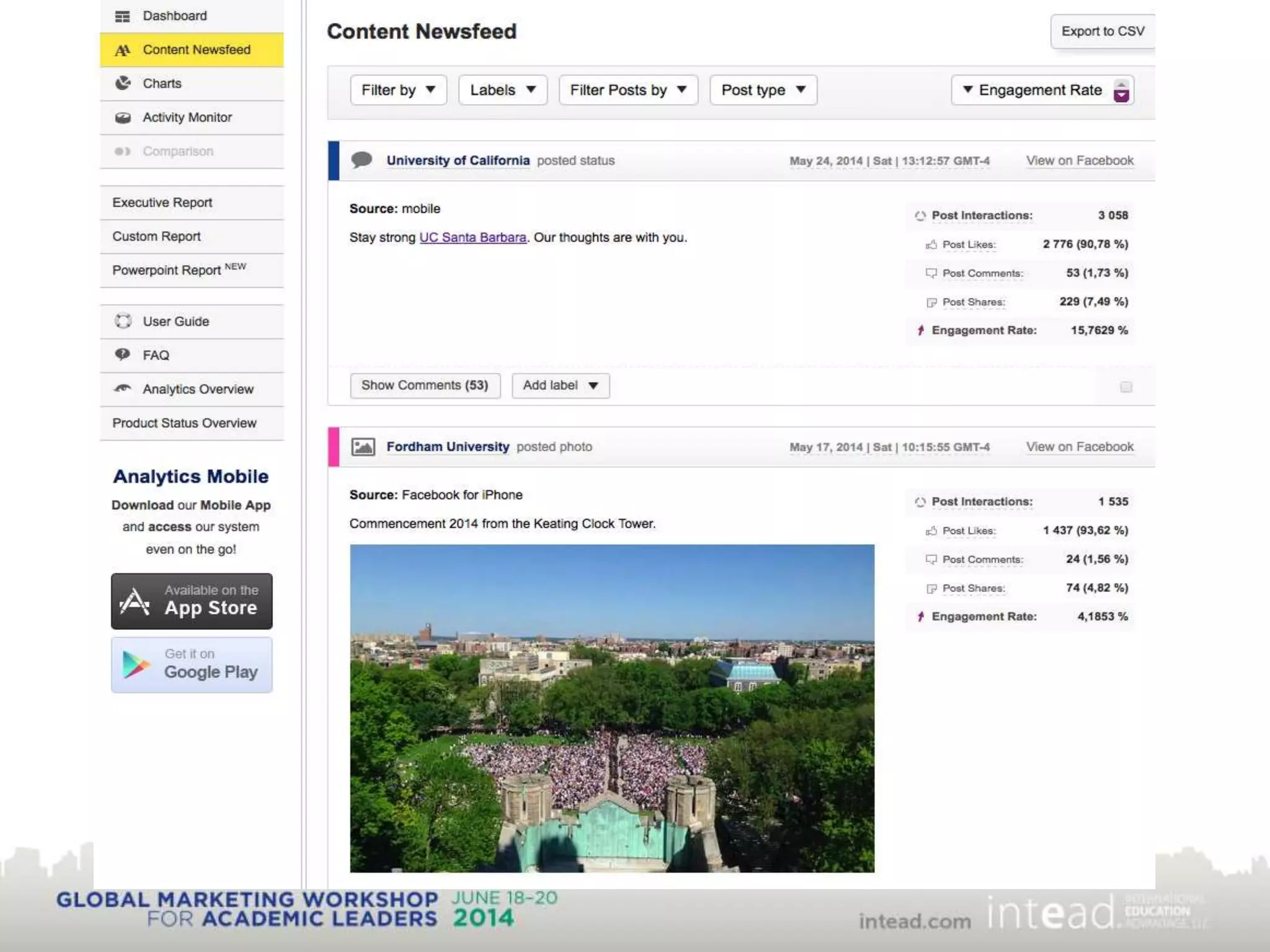Click the Charts pie icon in sidebar

click(x=123, y=83)
